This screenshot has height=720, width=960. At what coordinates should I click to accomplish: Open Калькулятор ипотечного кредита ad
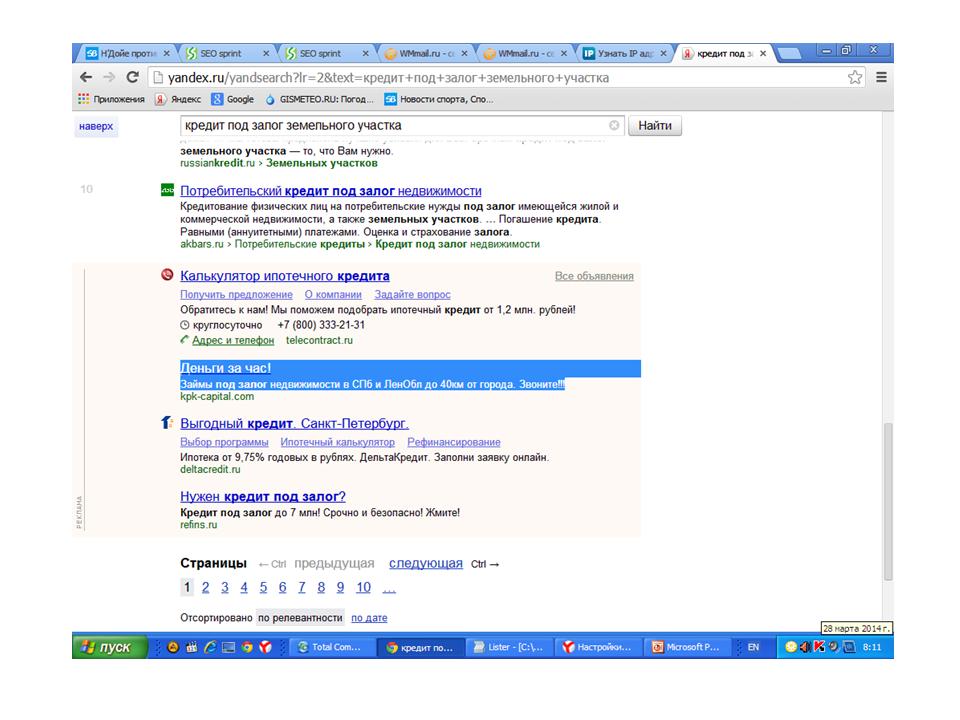(285, 276)
